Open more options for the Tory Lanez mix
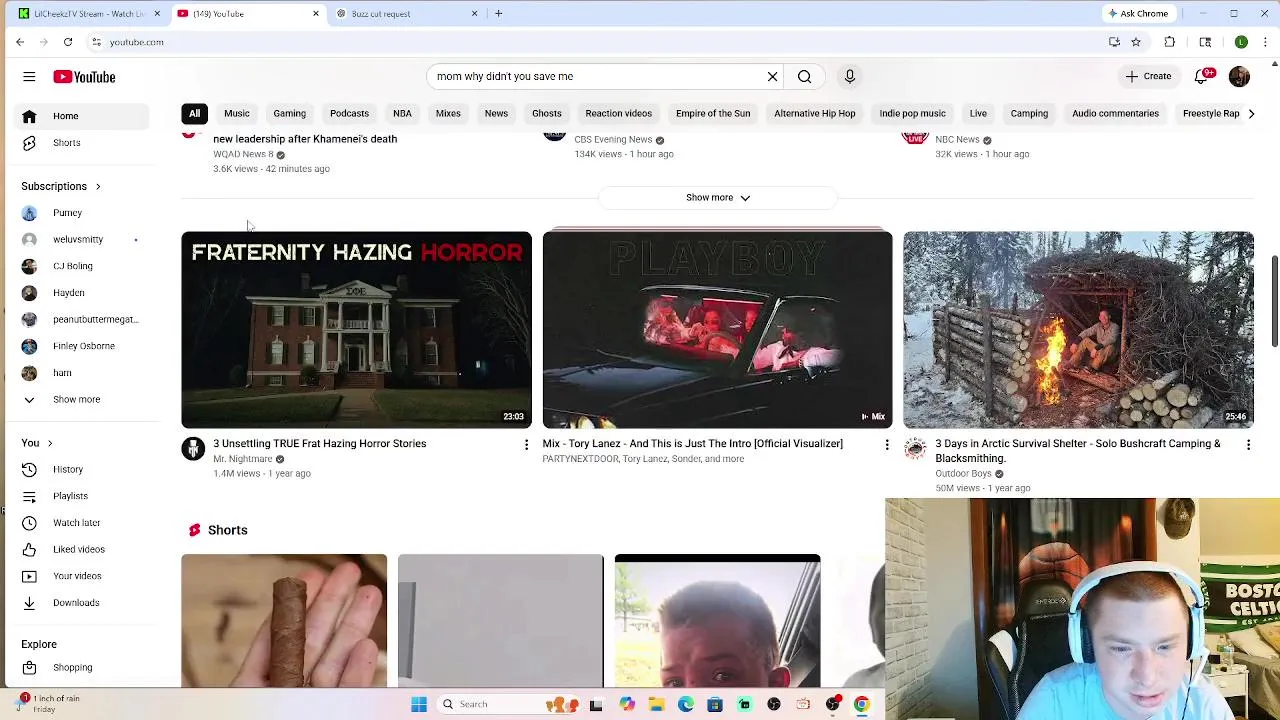Image resolution: width=1280 pixels, height=720 pixels. [886, 445]
